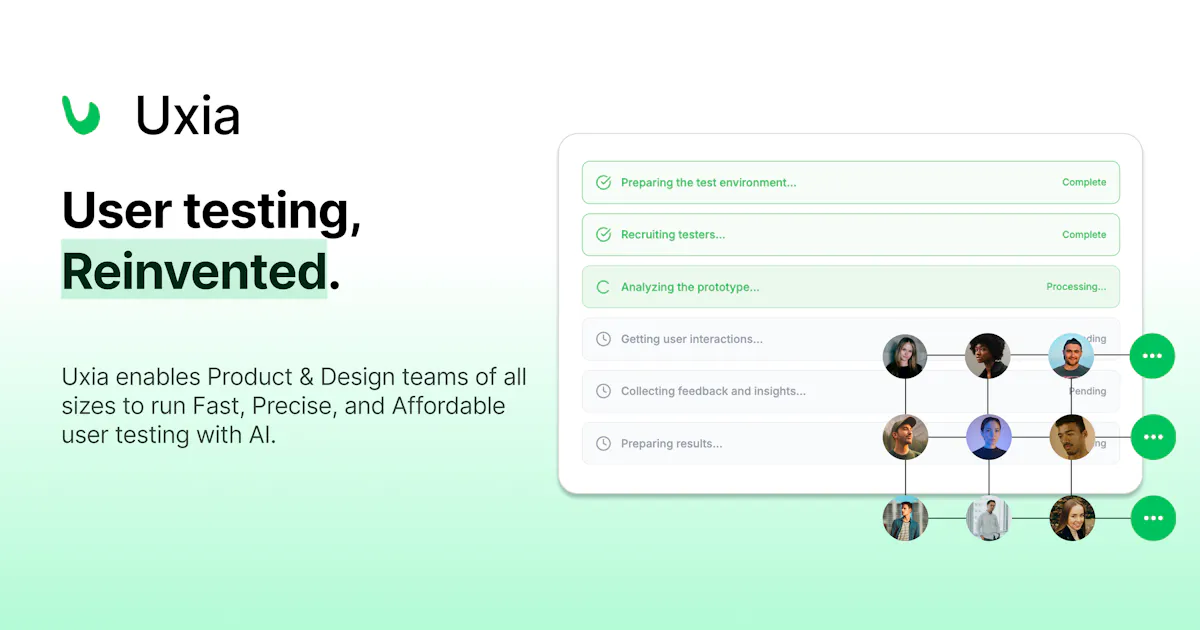Select the Recruiting testers step row
The width and height of the screenshot is (1200, 630).
point(851,235)
